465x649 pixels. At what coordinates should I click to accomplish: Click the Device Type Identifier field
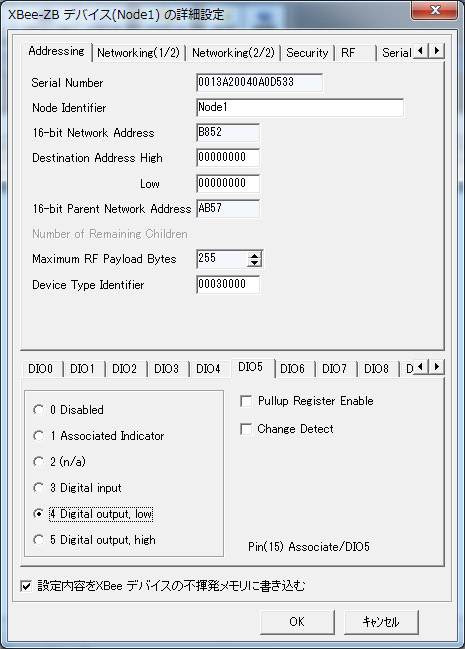point(228,284)
